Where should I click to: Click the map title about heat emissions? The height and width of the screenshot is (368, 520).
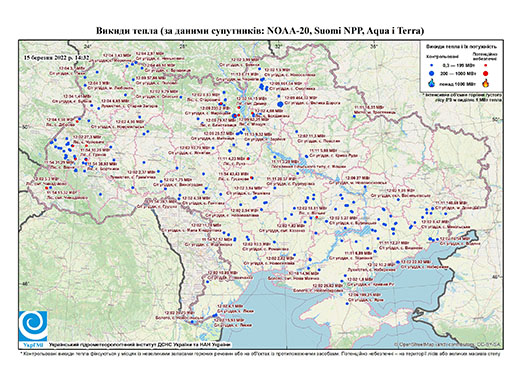260,31
